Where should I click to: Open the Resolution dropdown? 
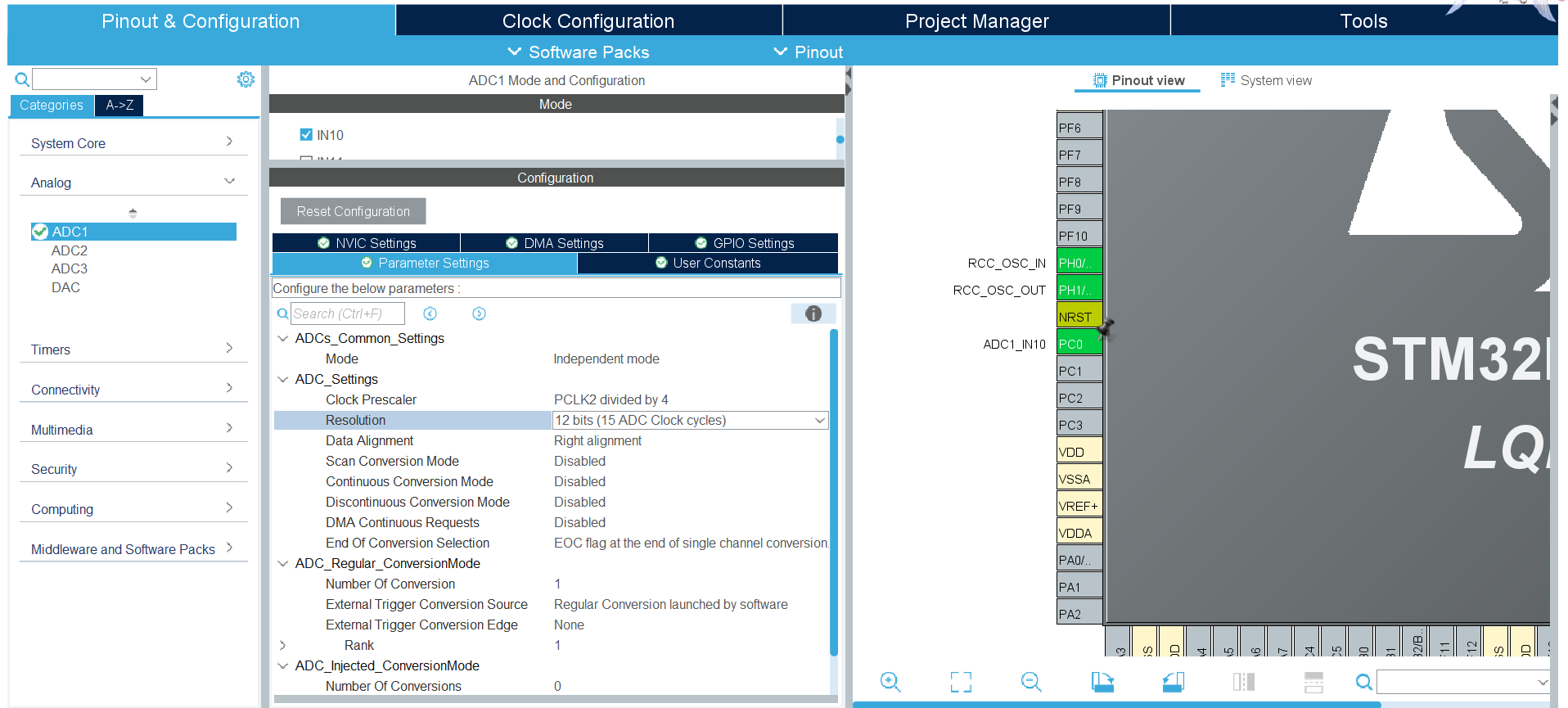(819, 420)
